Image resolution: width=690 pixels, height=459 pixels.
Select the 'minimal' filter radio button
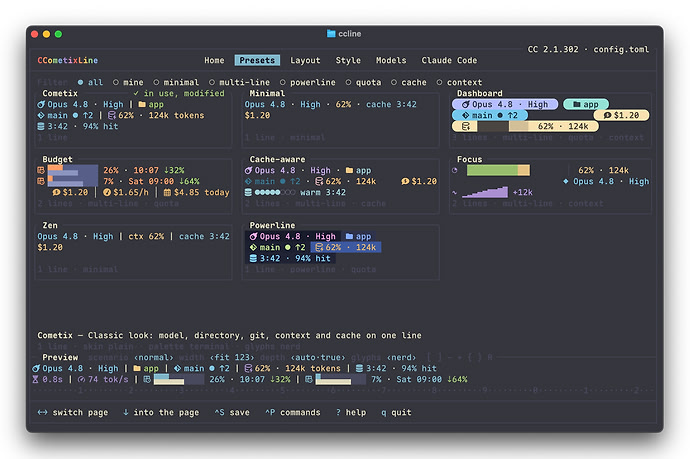[x=176, y=82]
